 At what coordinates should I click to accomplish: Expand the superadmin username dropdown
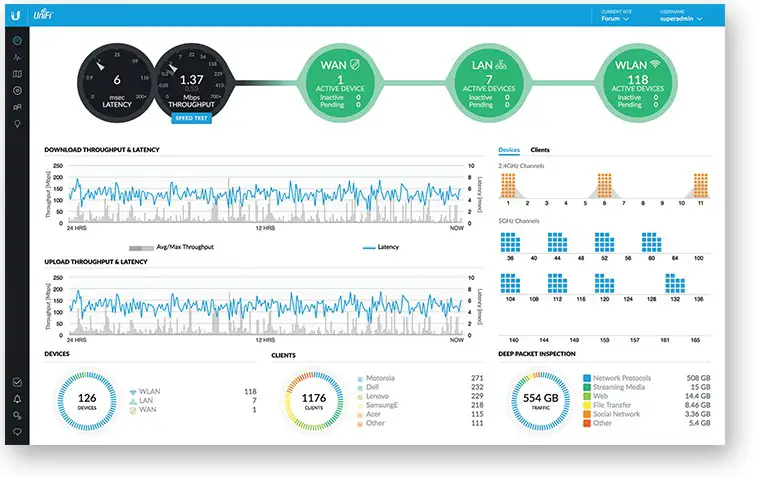click(x=681, y=18)
